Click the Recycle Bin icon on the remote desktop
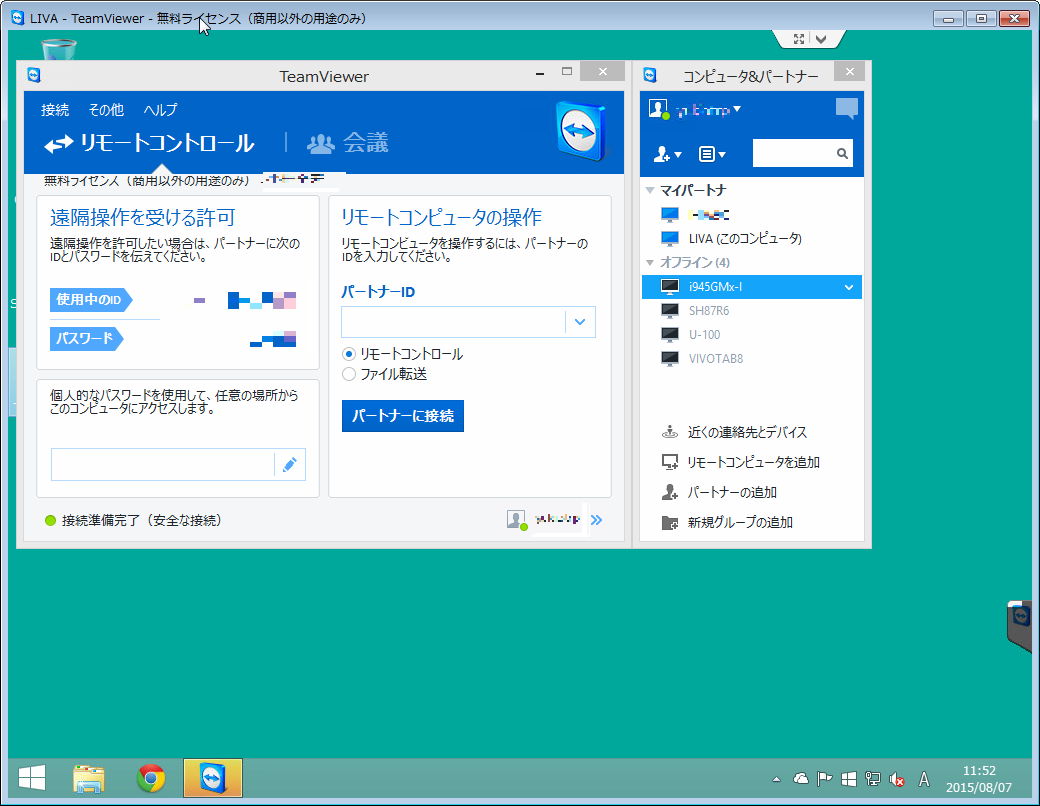The height and width of the screenshot is (806, 1040). coord(59,50)
